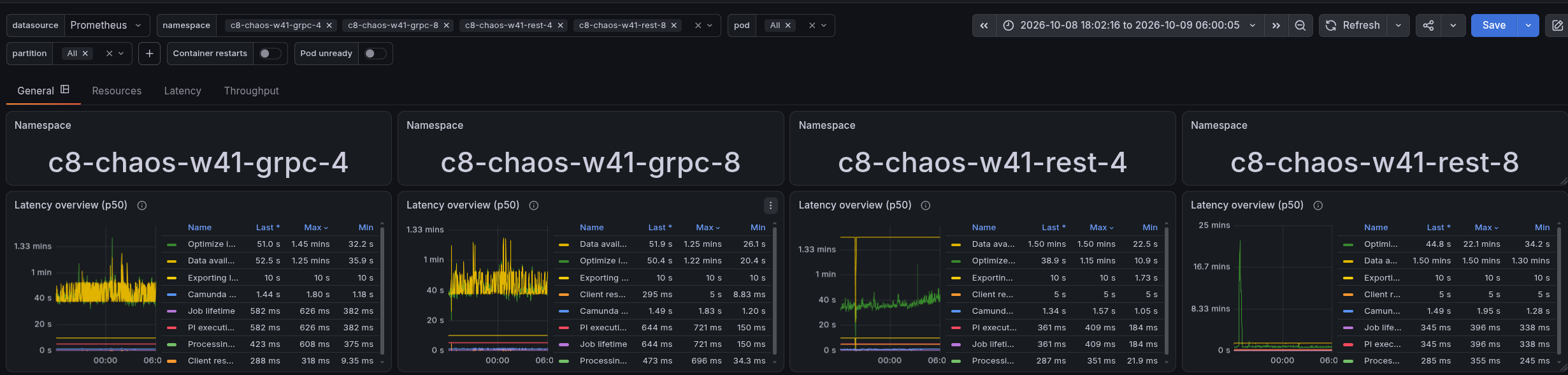
Task: Switch to the Latency tab
Action: (x=182, y=91)
